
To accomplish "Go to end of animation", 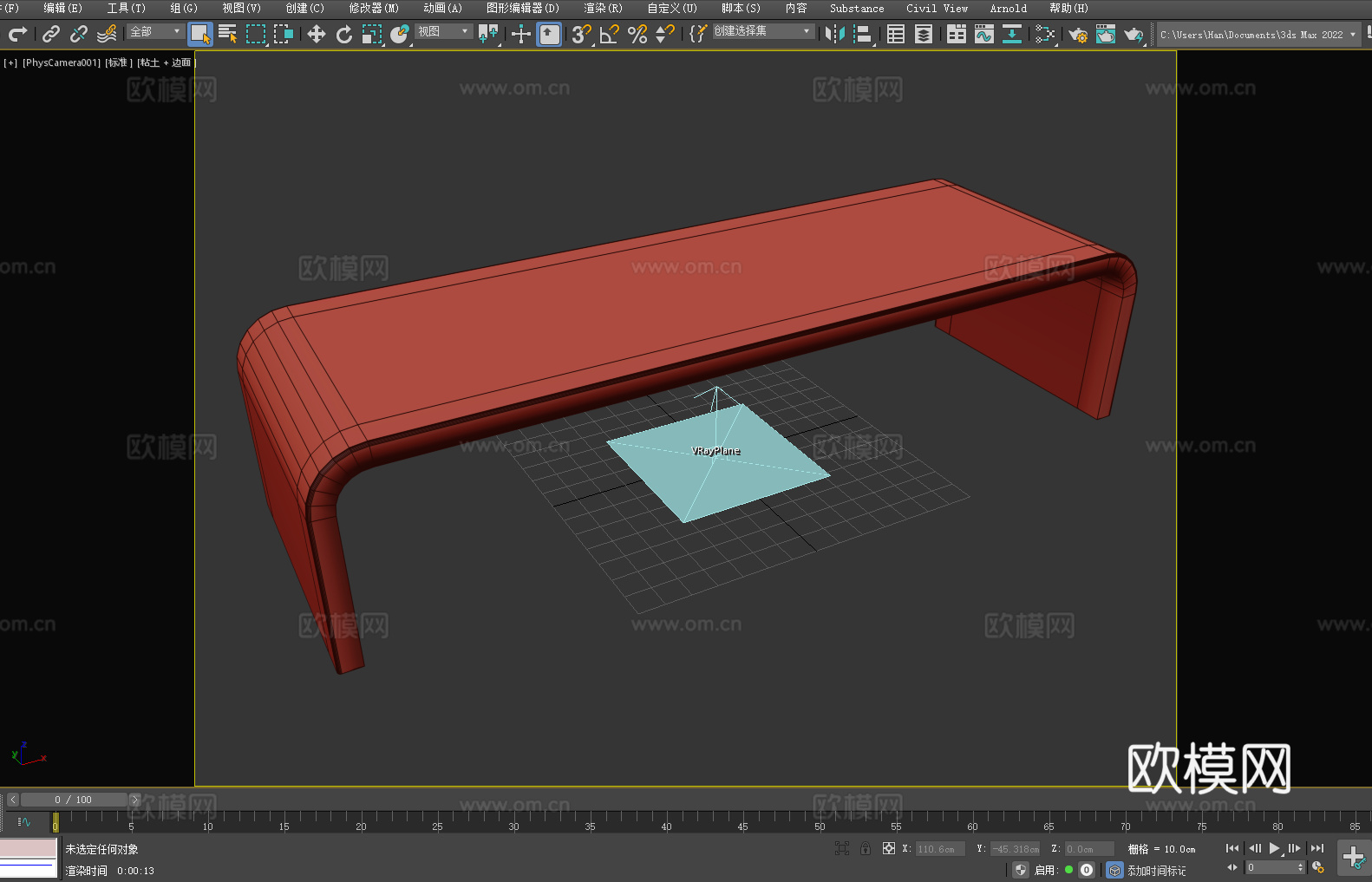I will pos(1317,848).
